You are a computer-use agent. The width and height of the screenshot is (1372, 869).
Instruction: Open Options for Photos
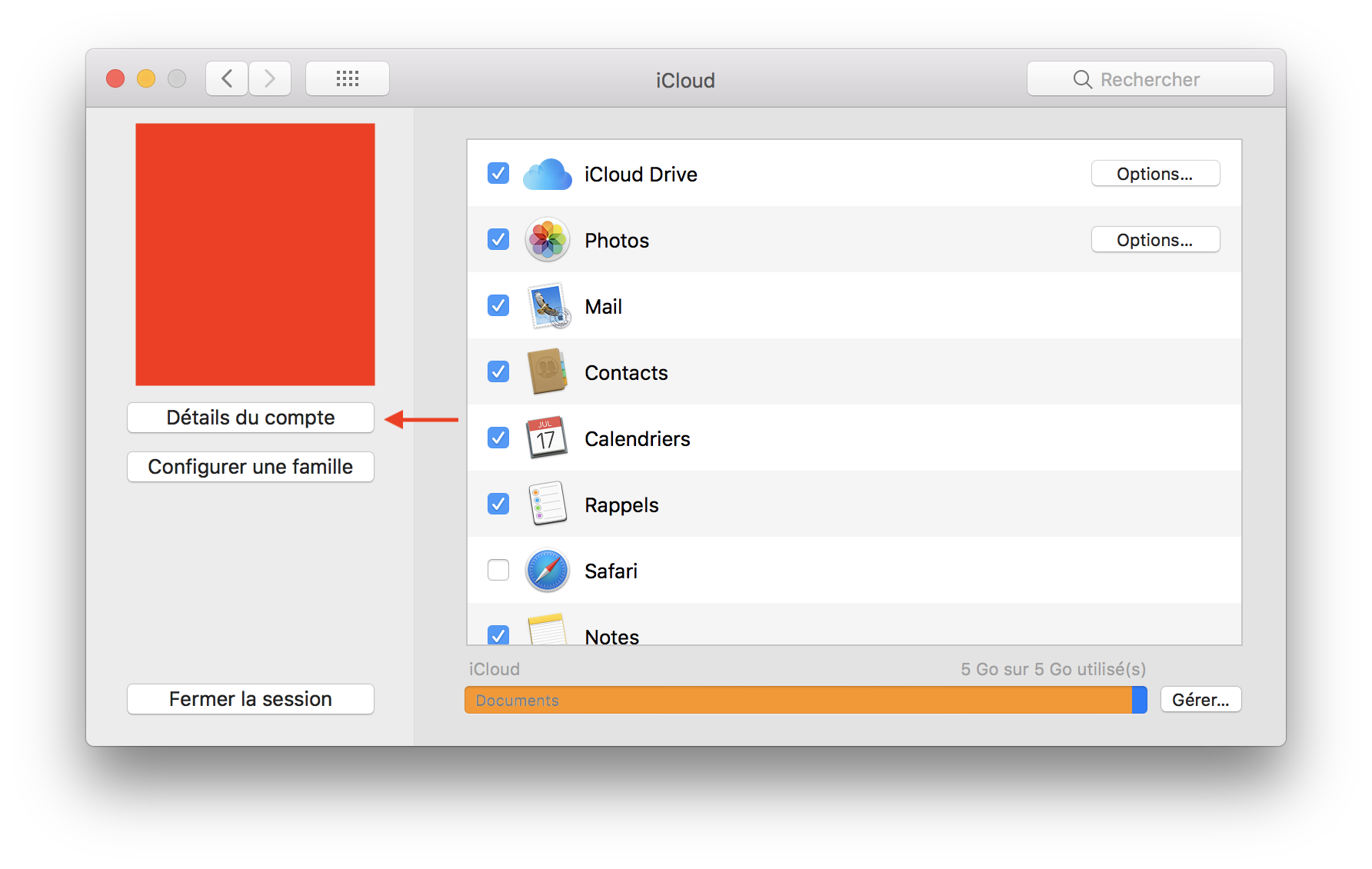[1155, 240]
